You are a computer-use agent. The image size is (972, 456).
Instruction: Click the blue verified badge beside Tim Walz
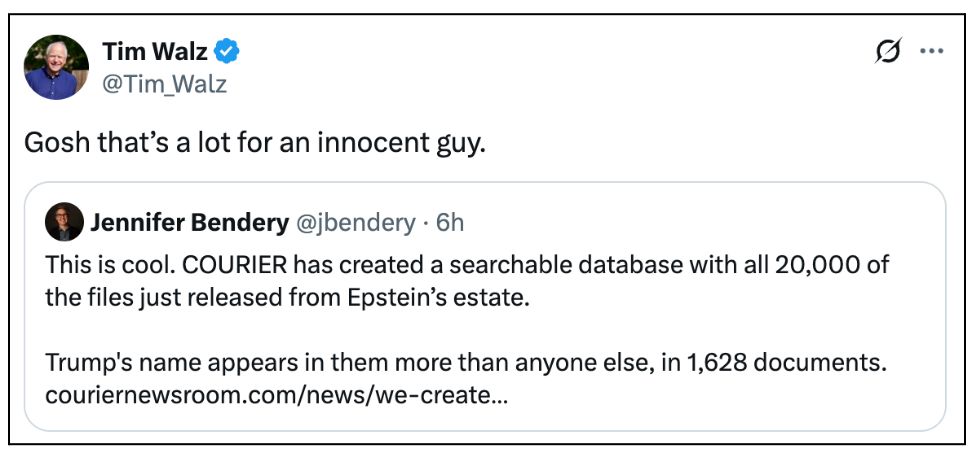[225, 51]
